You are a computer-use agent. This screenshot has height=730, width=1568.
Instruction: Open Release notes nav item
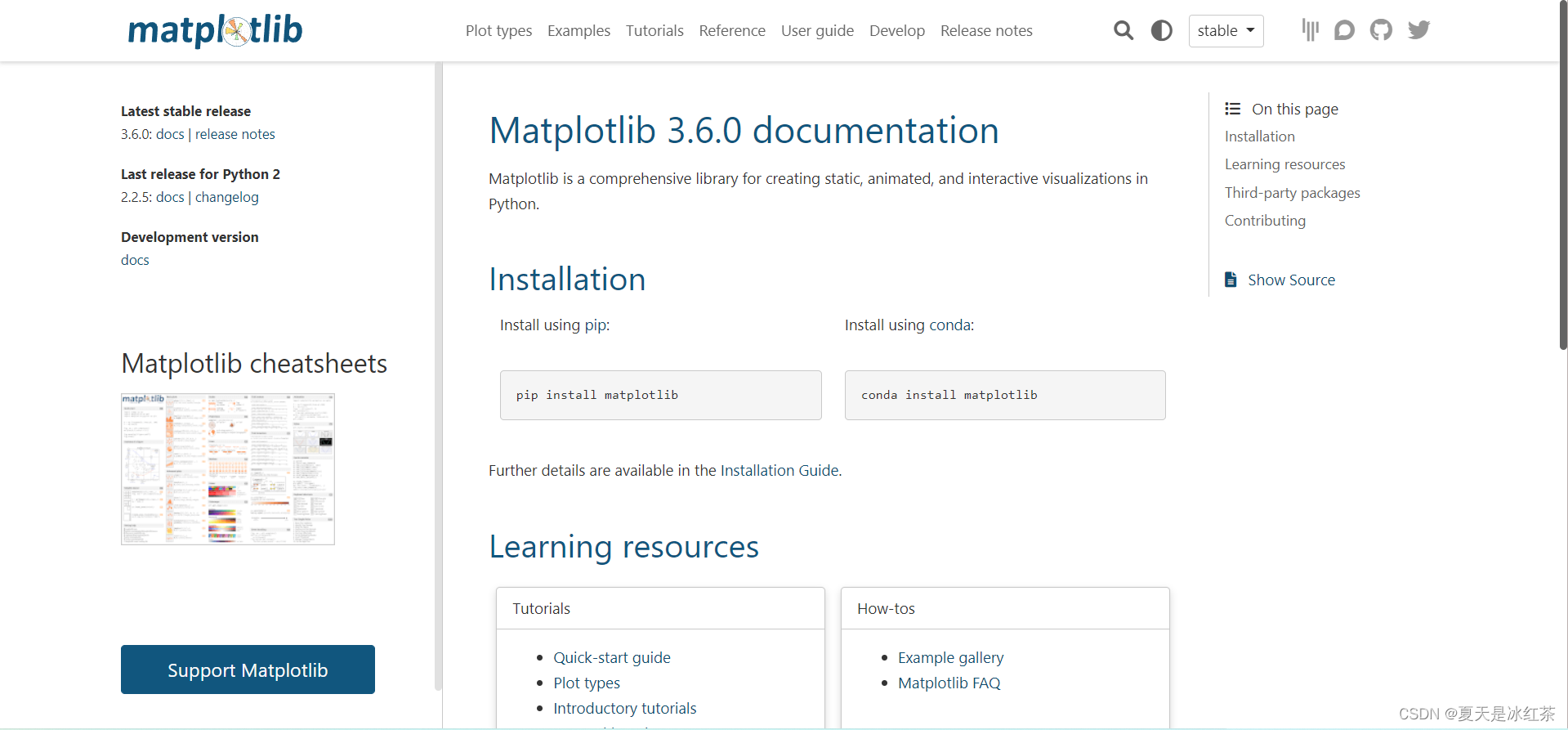point(986,31)
